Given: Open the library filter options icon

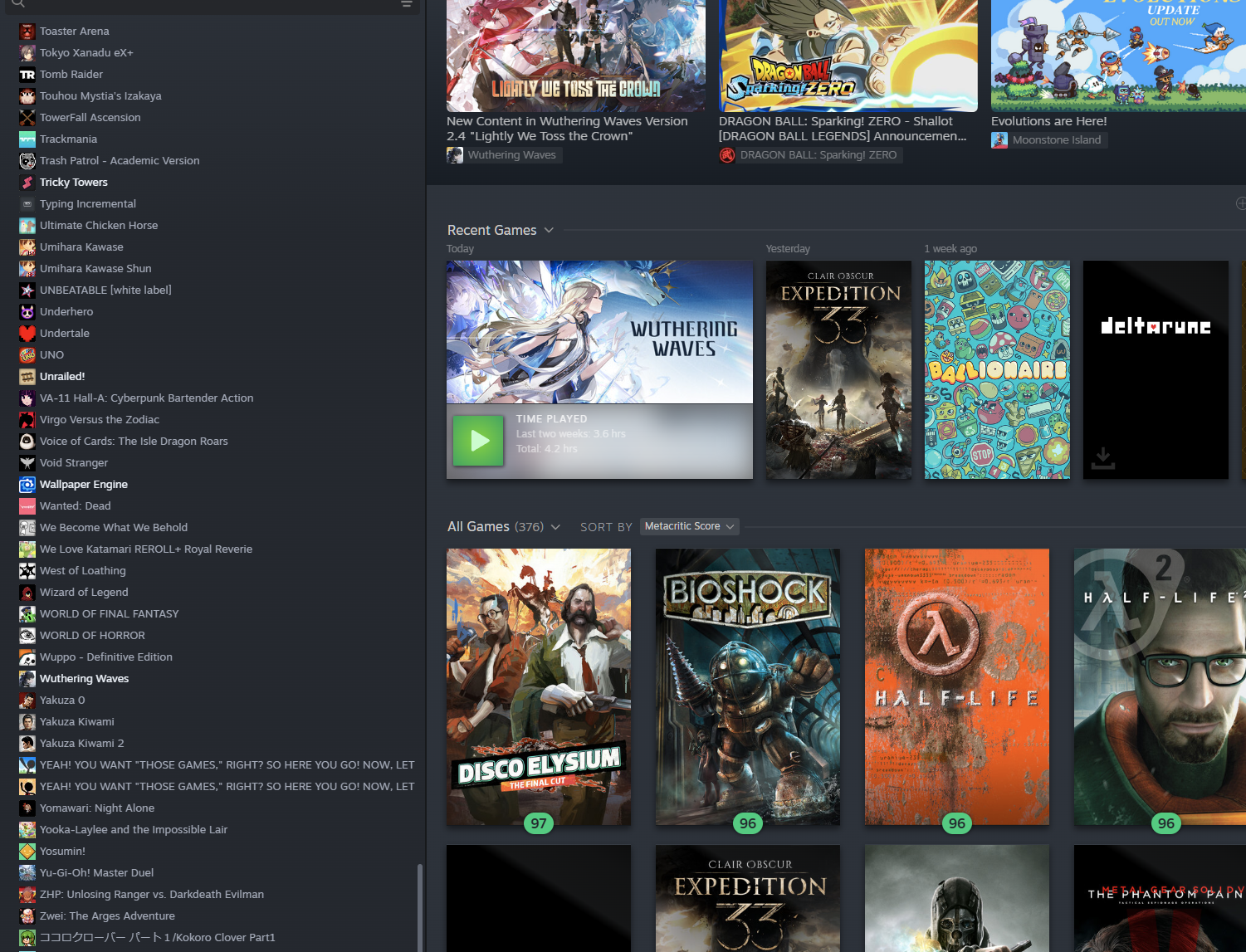Looking at the screenshot, I should (x=407, y=3).
